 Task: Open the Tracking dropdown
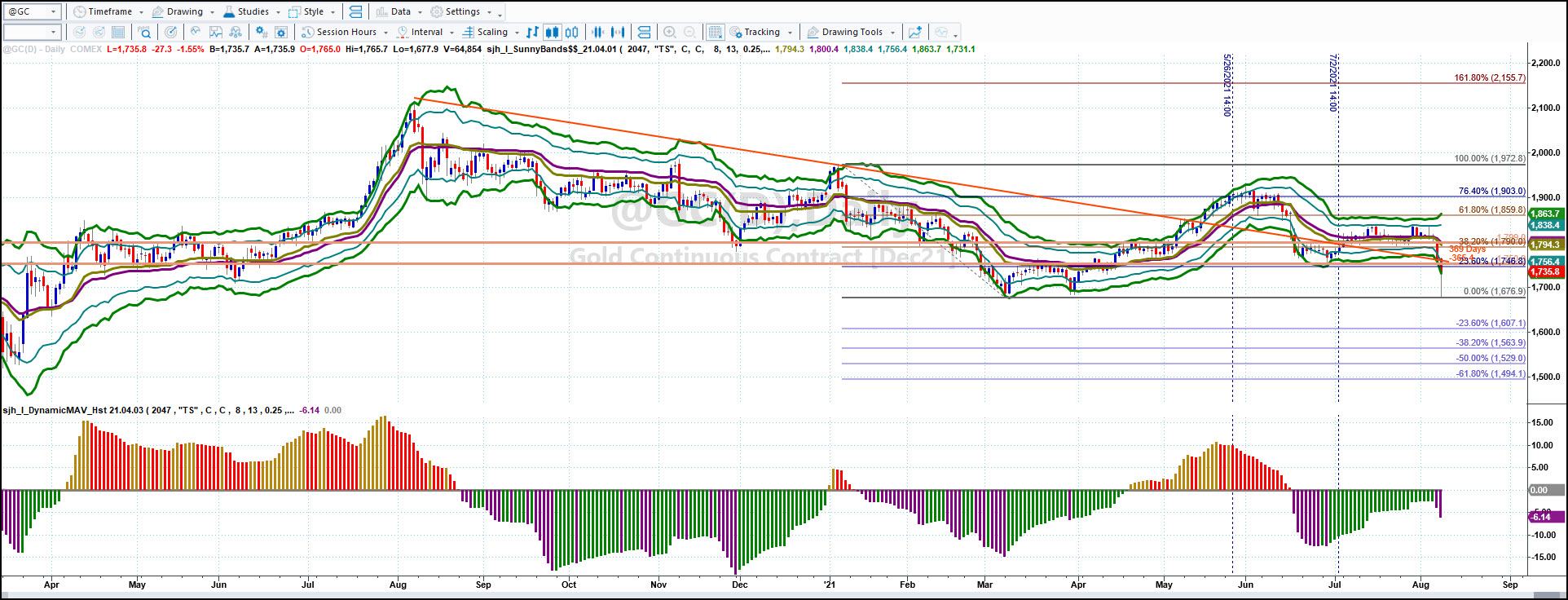pyautogui.click(x=762, y=32)
